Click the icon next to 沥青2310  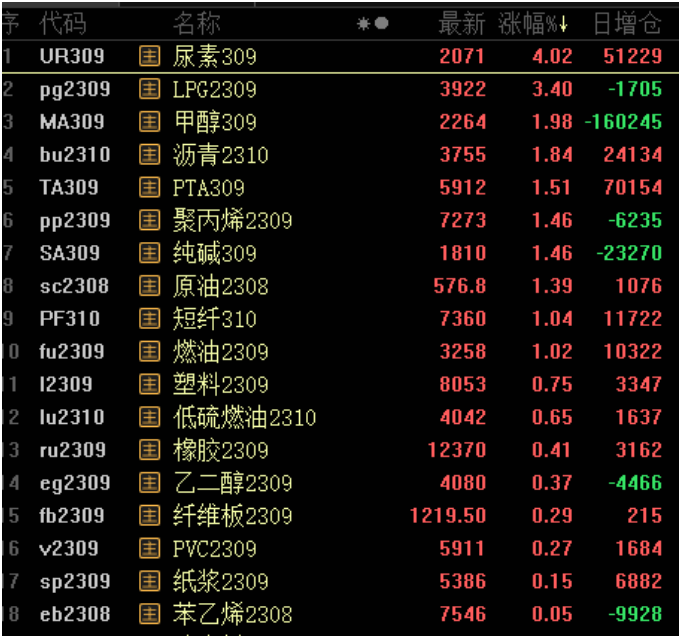(149, 155)
